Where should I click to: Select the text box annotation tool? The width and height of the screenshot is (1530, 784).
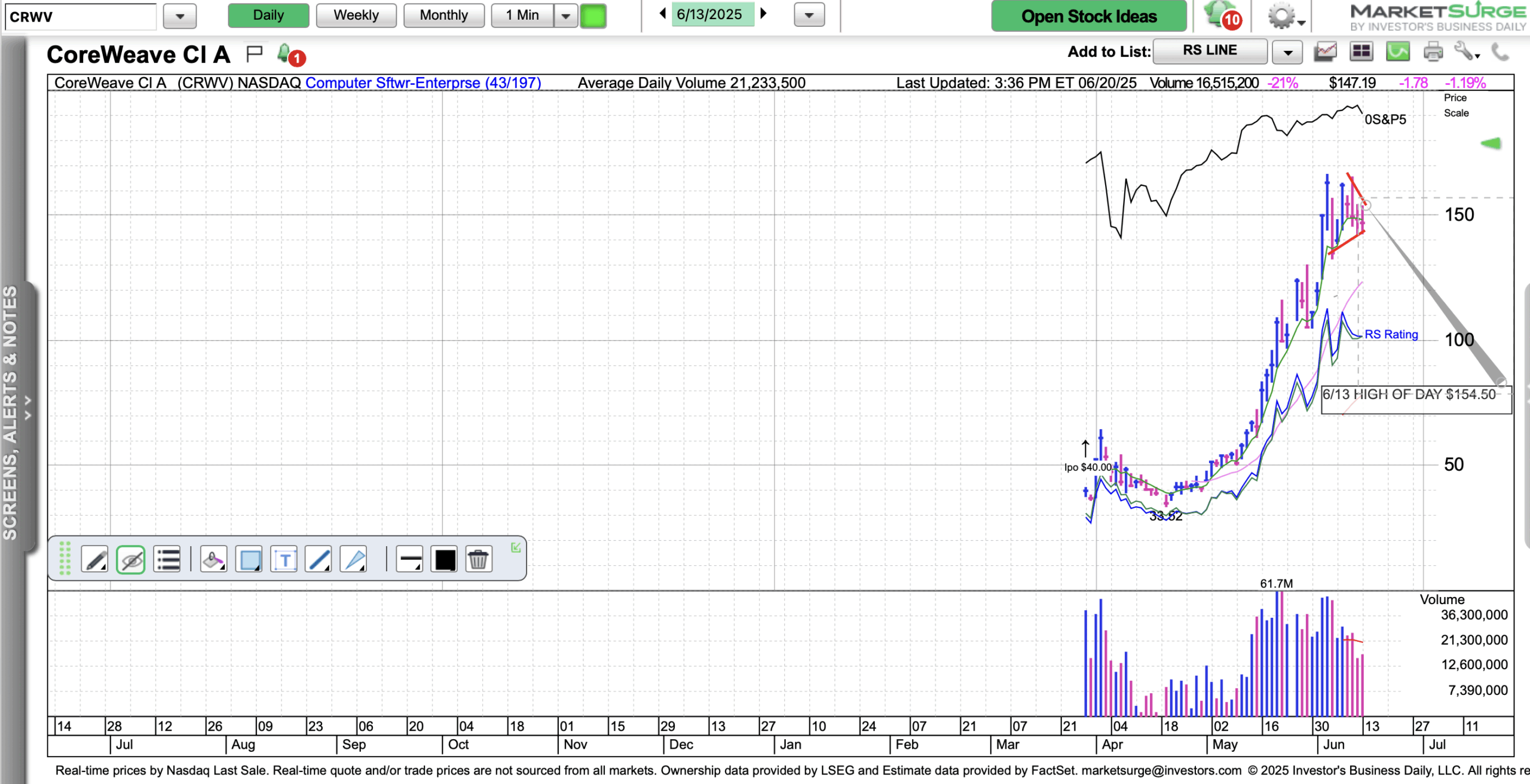click(284, 560)
